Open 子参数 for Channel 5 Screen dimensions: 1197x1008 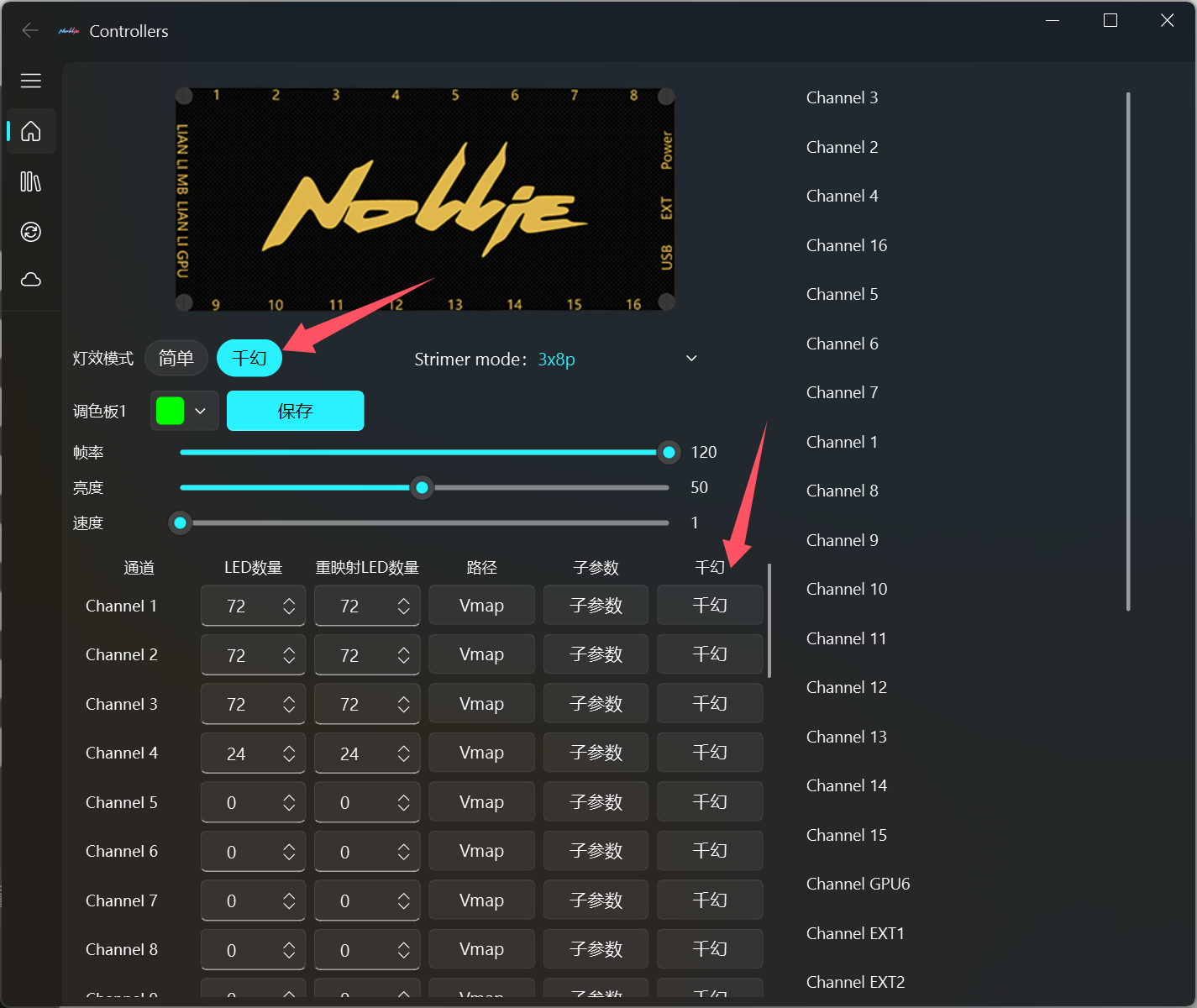596,802
